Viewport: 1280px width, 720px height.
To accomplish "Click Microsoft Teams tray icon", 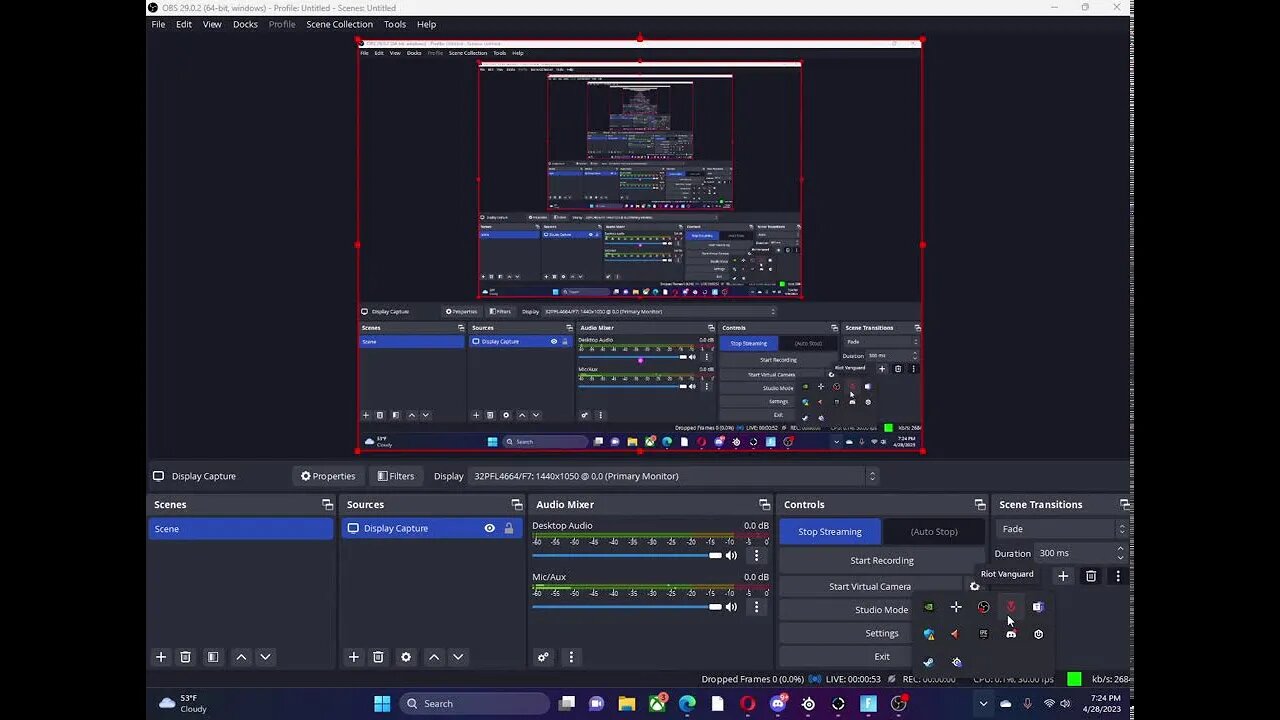I will point(1038,607).
